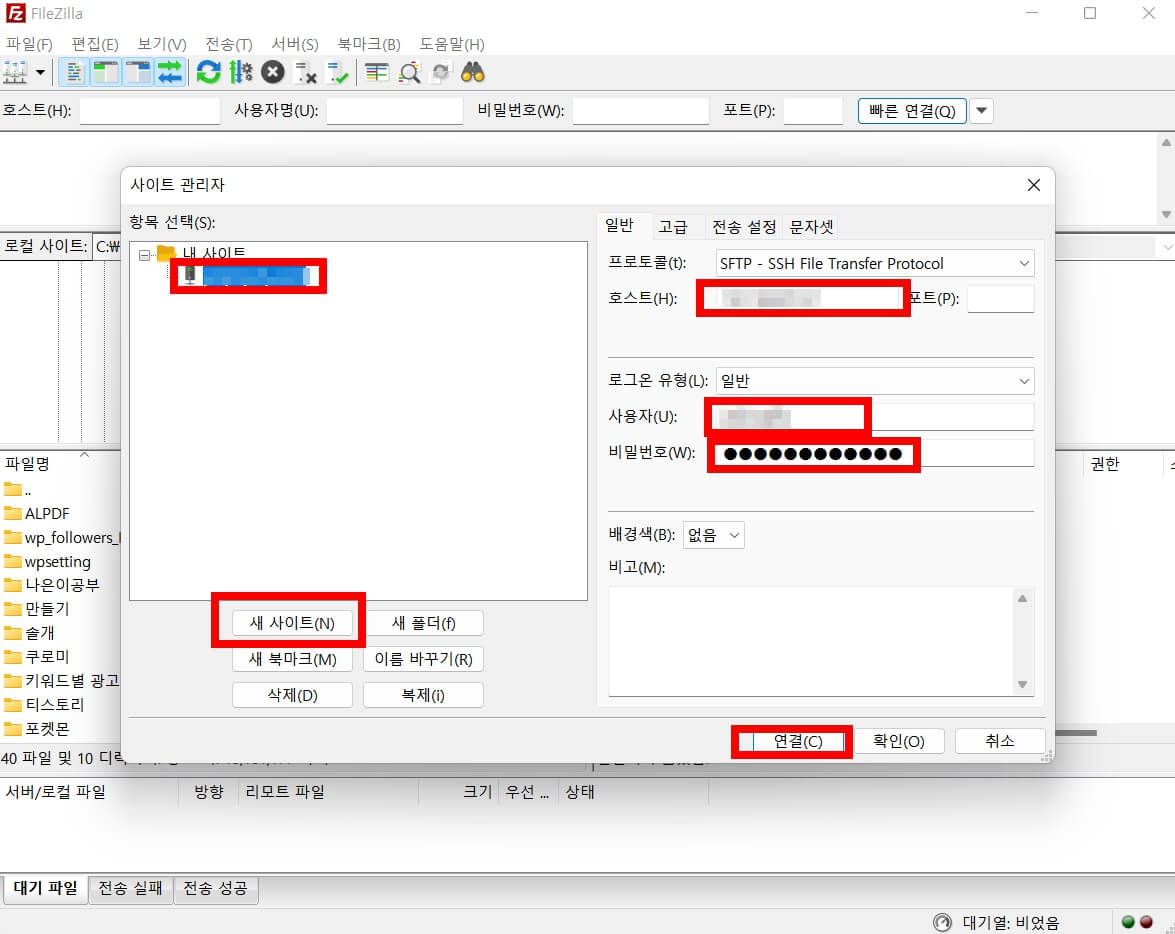Click the 삭제(D) button
Image resolution: width=1175 pixels, height=934 pixels.
292,695
